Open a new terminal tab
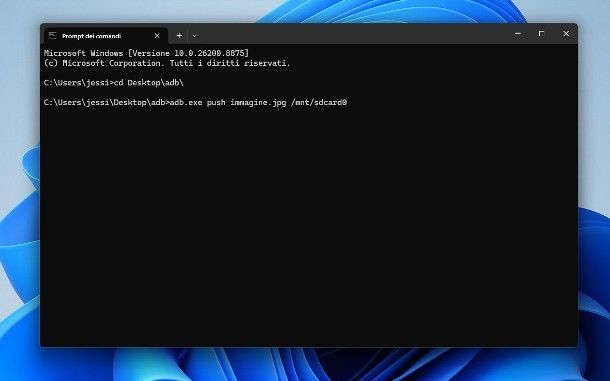This screenshot has height=381, width=610. (x=179, y=36)
